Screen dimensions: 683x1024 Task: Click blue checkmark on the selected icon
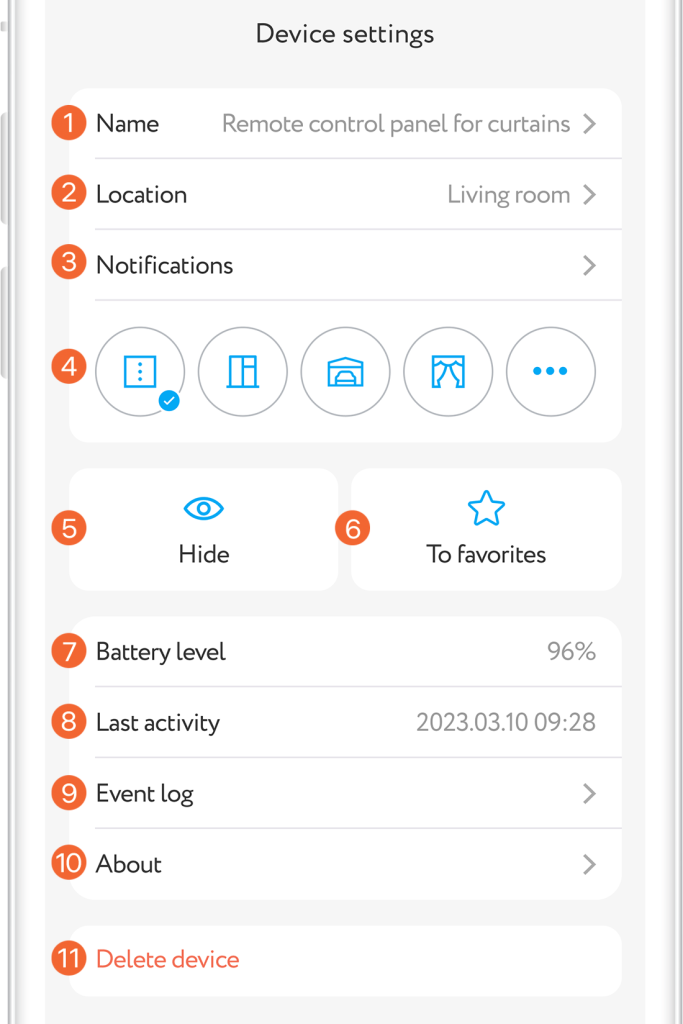169,401
